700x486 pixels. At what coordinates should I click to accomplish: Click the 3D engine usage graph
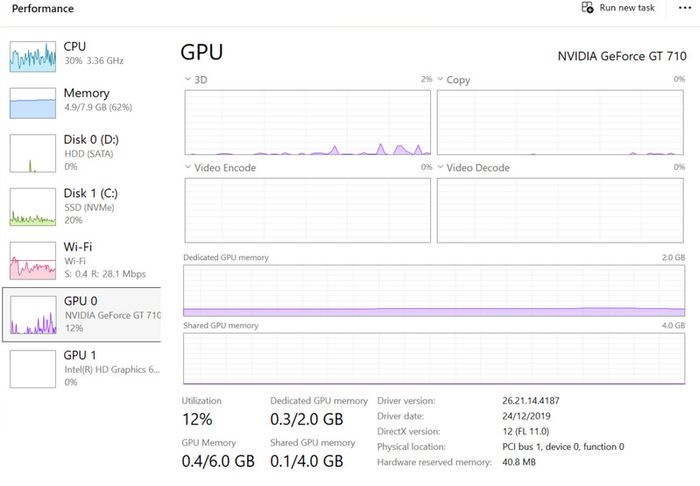(308, 123)
